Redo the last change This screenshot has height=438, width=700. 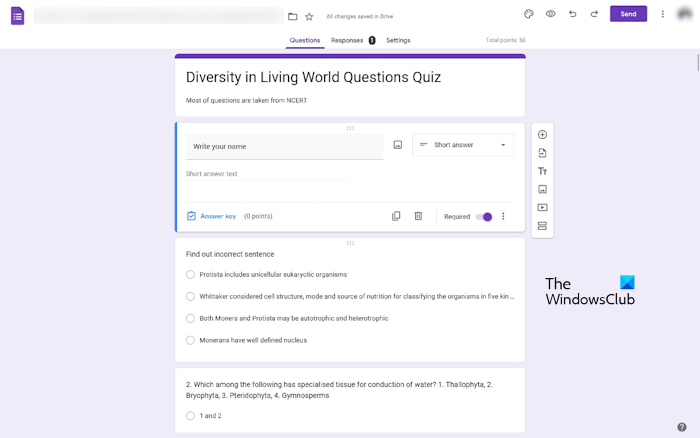click(594, 14)
